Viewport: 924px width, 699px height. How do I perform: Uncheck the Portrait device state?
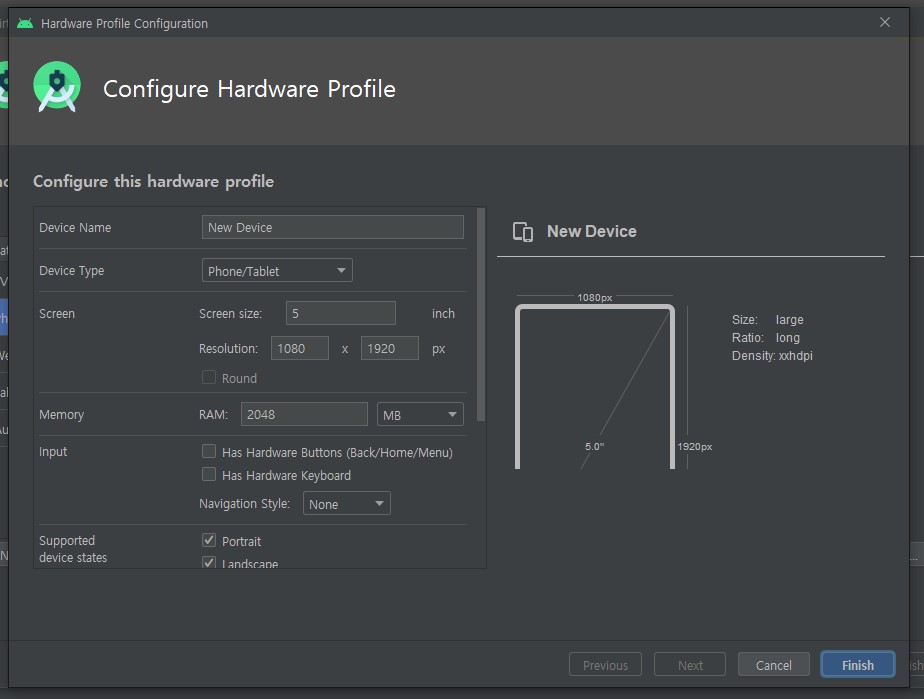[x=209, y=540]
